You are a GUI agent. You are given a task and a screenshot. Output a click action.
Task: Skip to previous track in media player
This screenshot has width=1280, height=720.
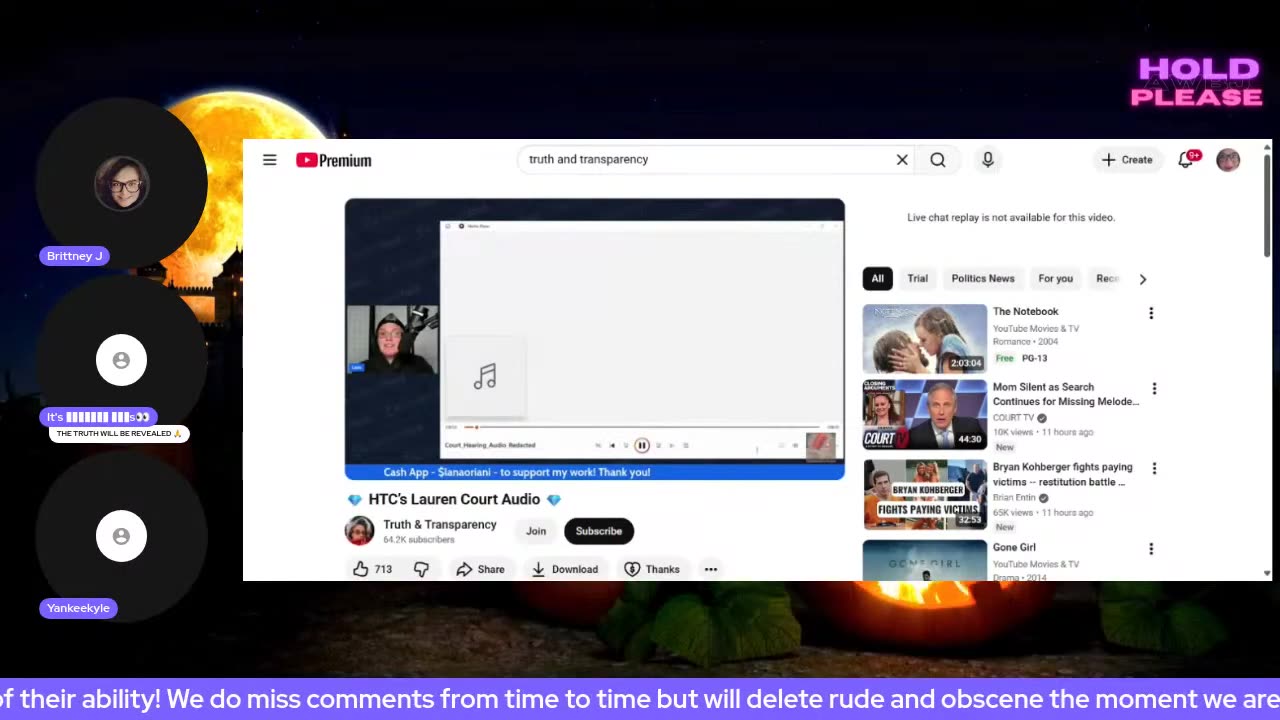point(611,446)
